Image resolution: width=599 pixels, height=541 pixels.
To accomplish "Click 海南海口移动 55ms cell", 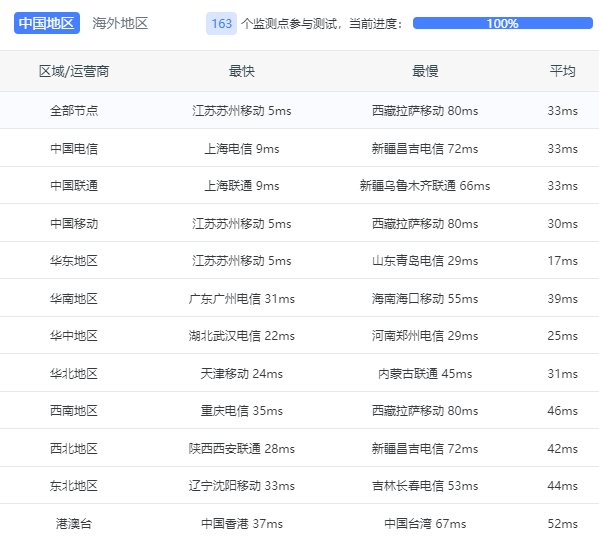I will pyautogui.click(x=425, y=298).
